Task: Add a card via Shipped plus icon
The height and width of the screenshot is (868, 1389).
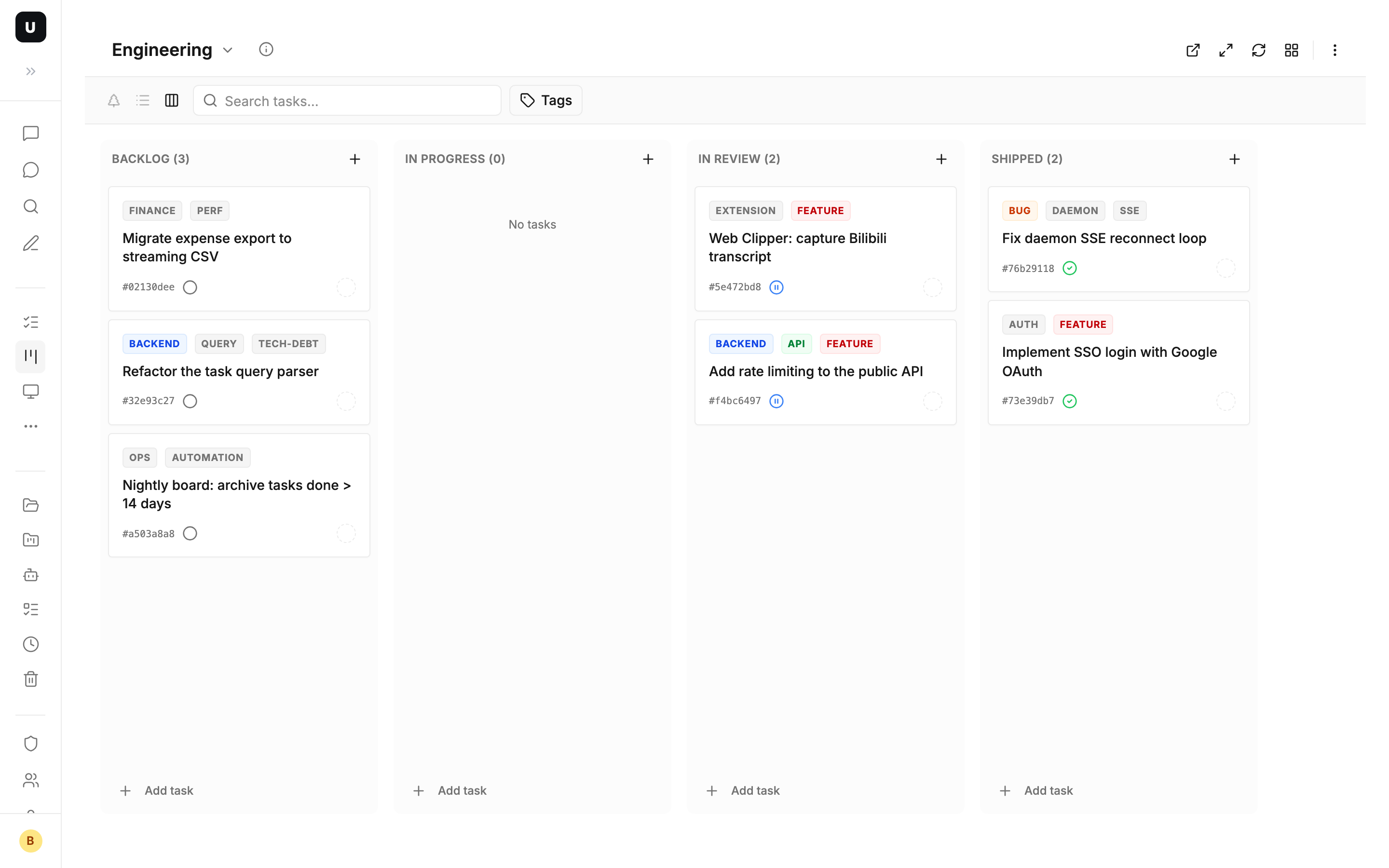Action: click(x=1235, y=159)
